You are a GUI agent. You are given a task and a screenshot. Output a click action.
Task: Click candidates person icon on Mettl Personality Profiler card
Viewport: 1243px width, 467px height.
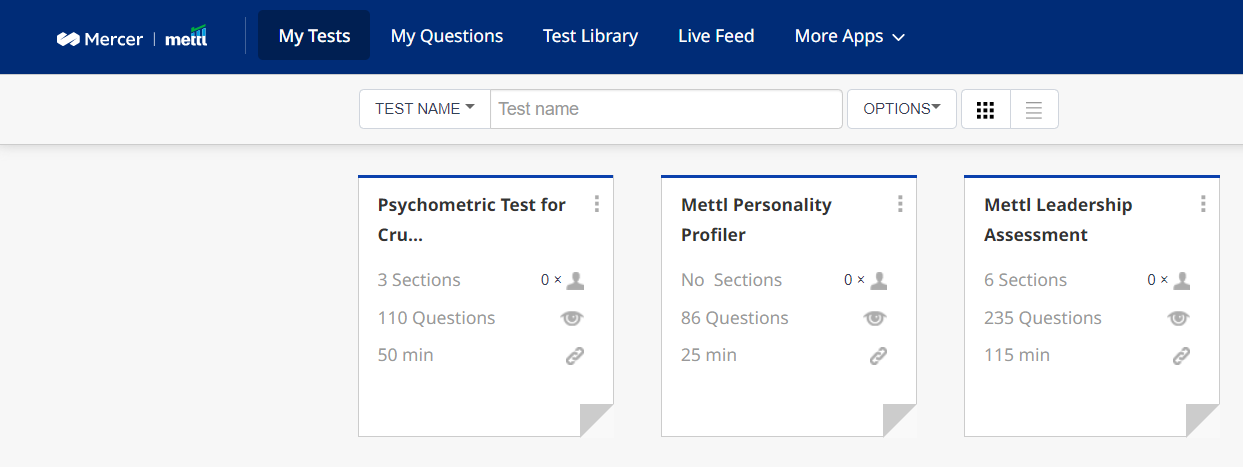(878, 281)
